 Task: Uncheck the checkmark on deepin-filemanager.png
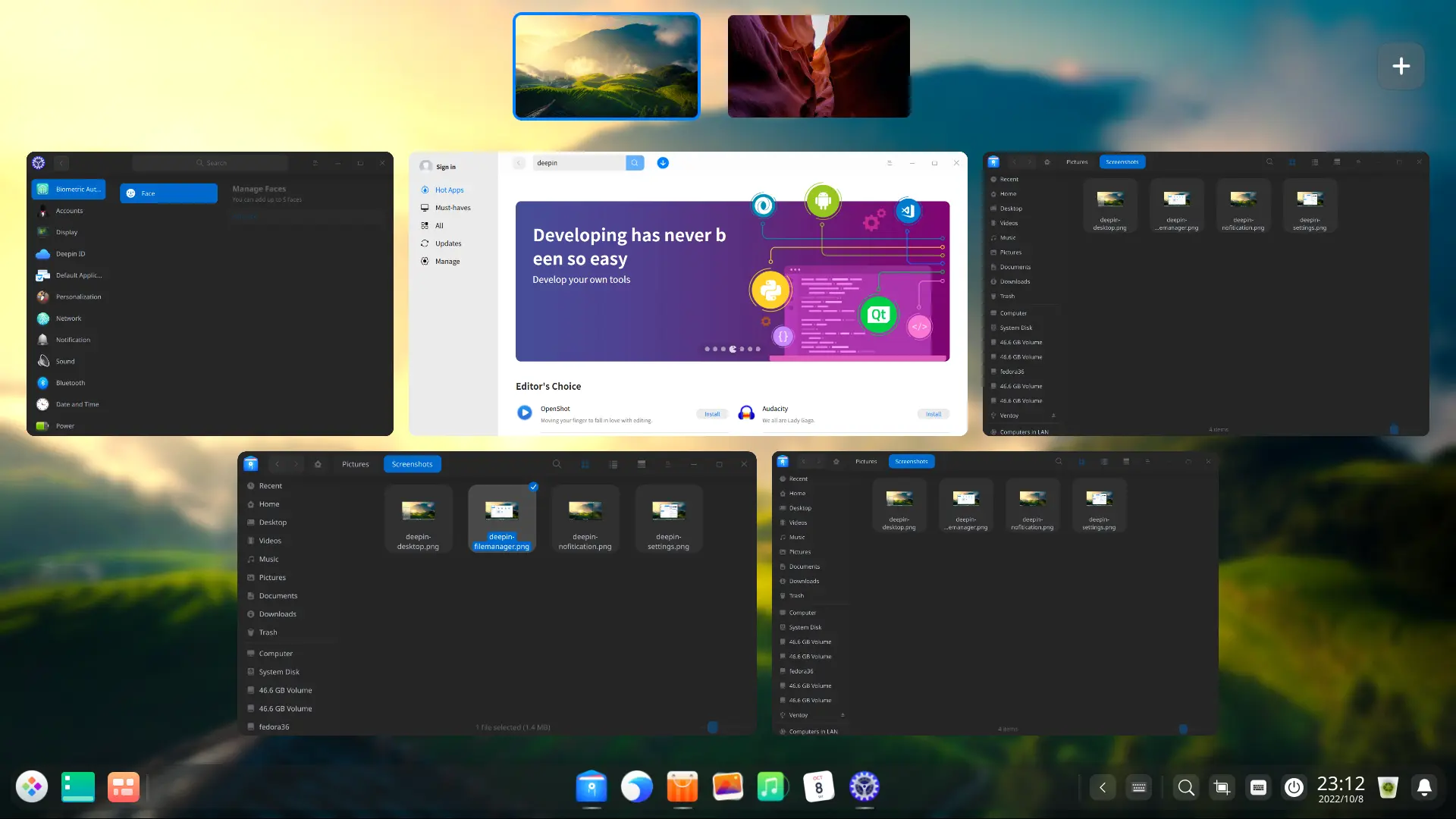point(534,487)
